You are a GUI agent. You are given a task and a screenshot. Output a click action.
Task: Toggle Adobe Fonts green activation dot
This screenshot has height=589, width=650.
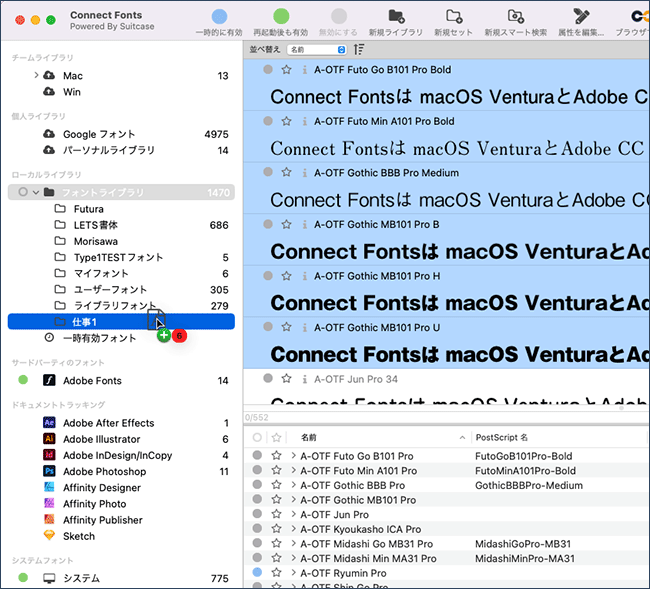(23, 380)
